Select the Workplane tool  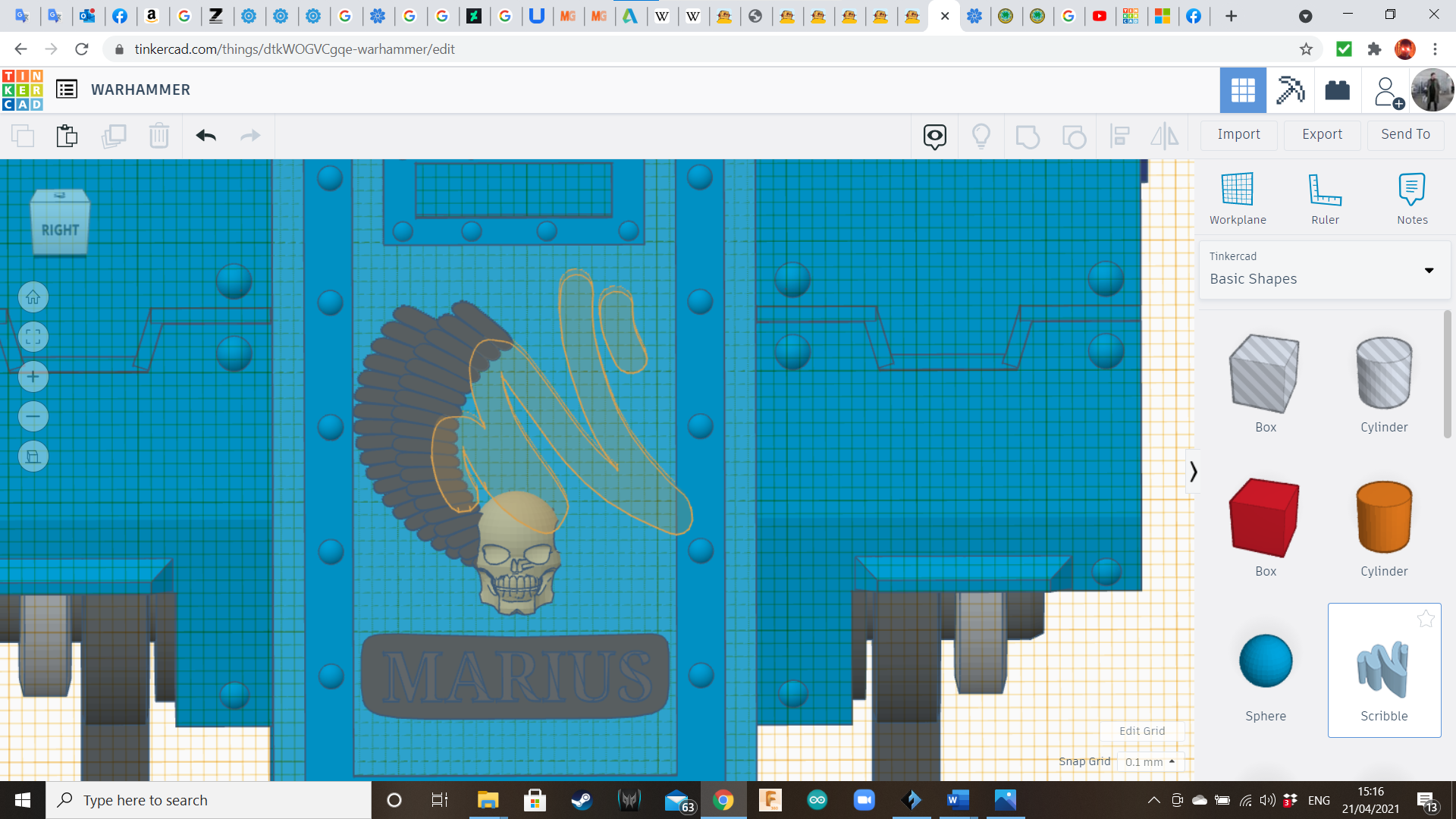[1238, 198]
